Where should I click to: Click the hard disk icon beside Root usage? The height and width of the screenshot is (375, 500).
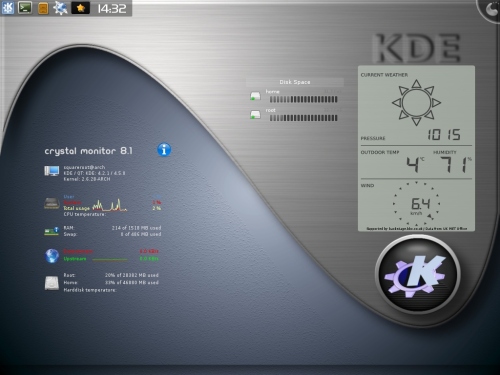pos(52,283)
